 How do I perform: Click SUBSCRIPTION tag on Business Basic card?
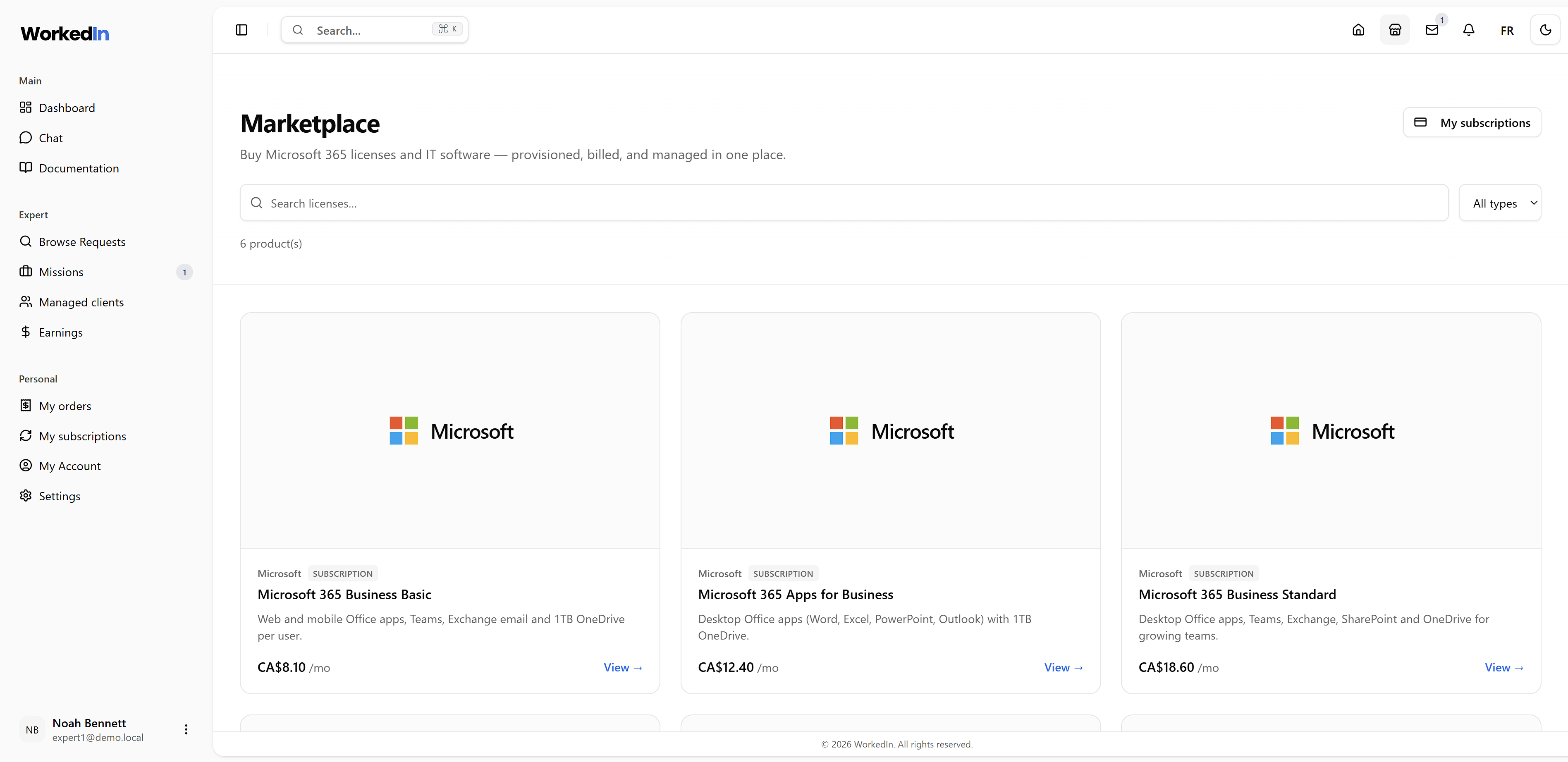pos(343,573)
